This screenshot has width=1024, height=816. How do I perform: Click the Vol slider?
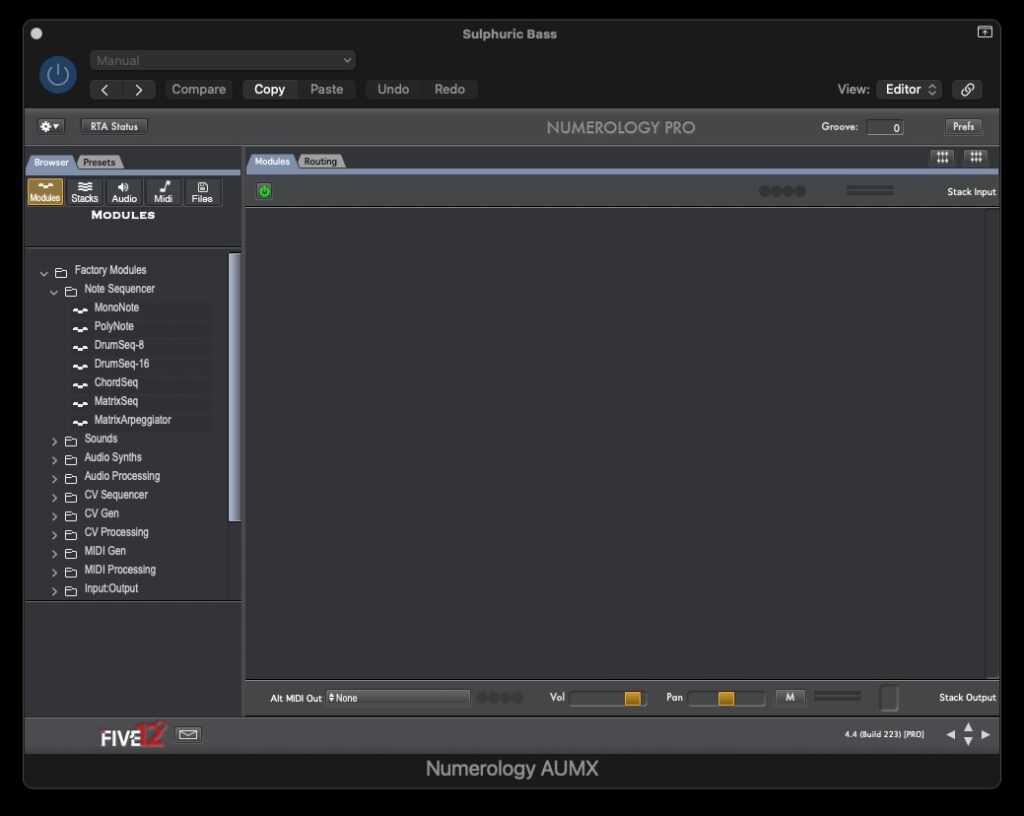pos(608,698)
